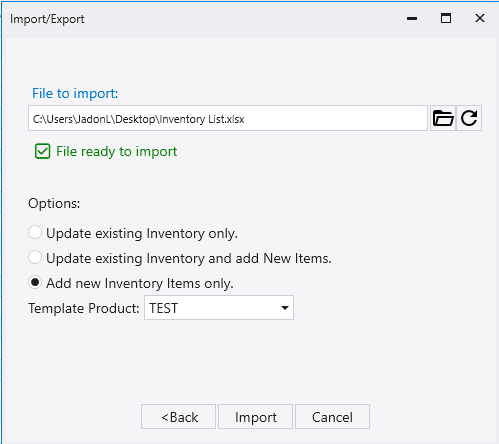Viewport: 499px width, 444px height.
Task: Click the 'File to import:' label
Action: (x=75, y=93)
